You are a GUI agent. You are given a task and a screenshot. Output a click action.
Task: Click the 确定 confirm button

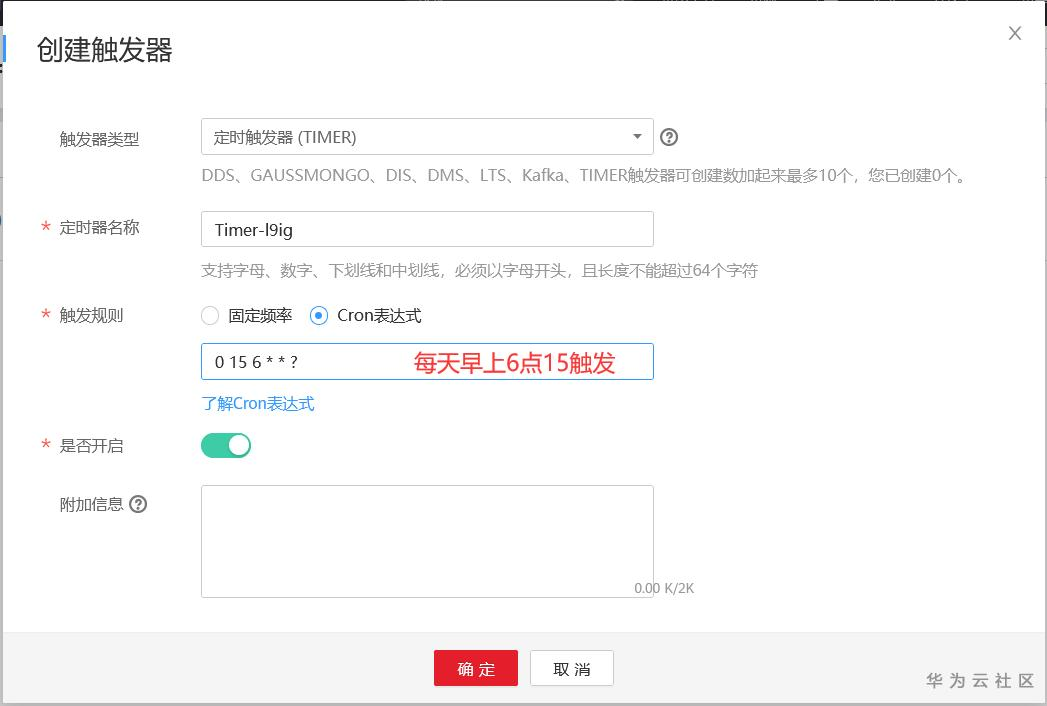click(476, 668)
